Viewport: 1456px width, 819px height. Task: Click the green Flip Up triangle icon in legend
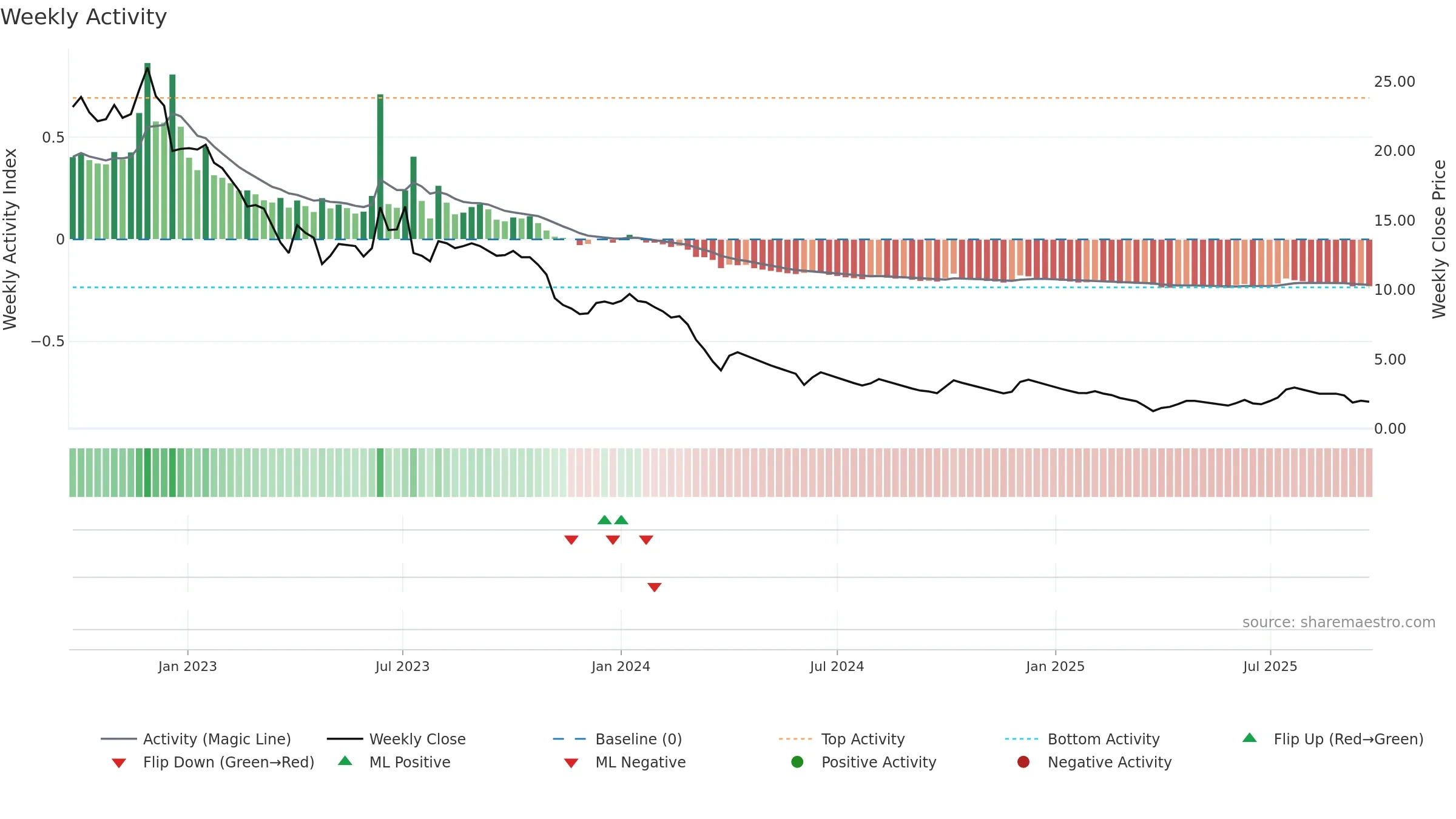point(1250,738)
